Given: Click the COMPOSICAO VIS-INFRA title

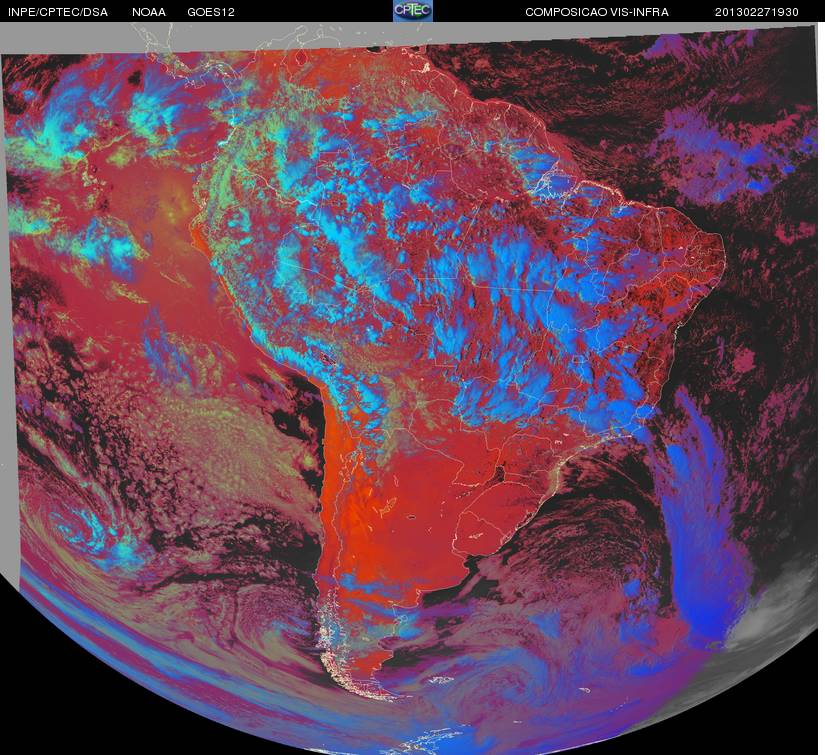Looking at the screenshot, I should pyautogui.click(x=597, y=12).
